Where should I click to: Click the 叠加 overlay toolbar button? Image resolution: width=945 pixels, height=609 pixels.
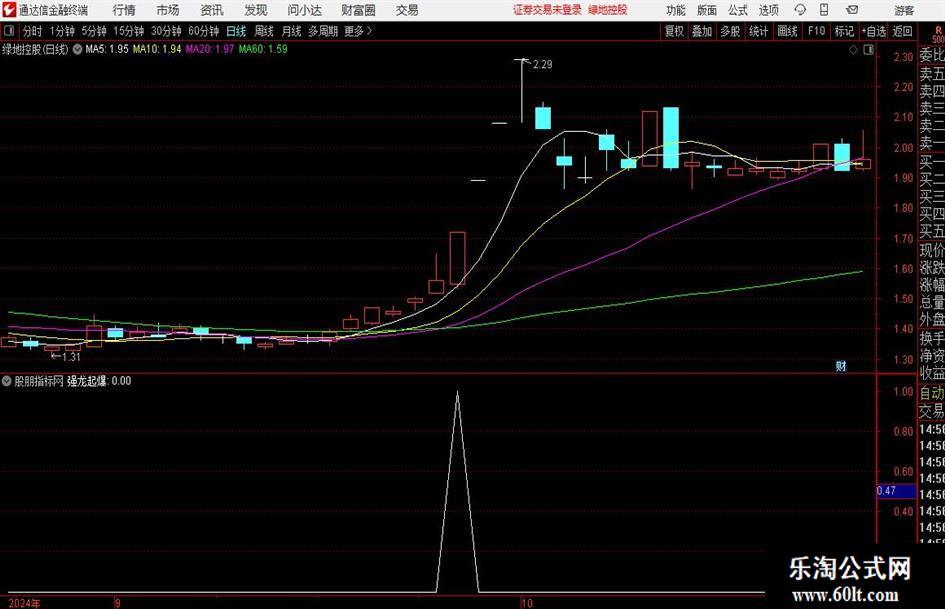[x=702, y=31]
